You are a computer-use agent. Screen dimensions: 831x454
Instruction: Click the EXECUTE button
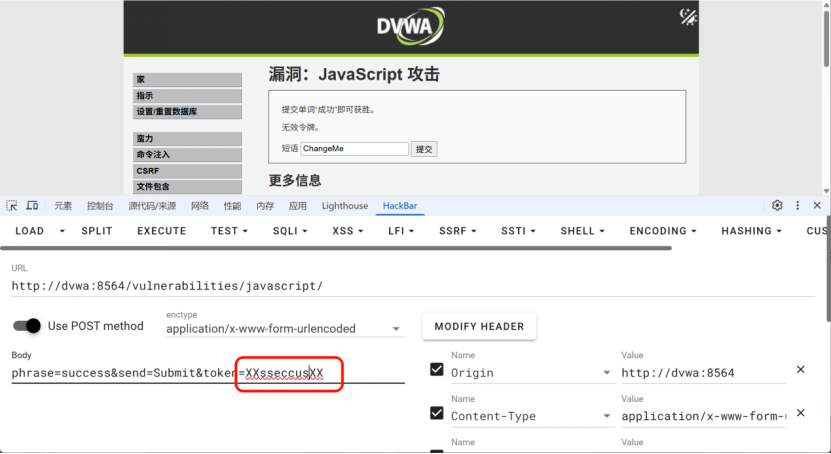coord(162,231)
